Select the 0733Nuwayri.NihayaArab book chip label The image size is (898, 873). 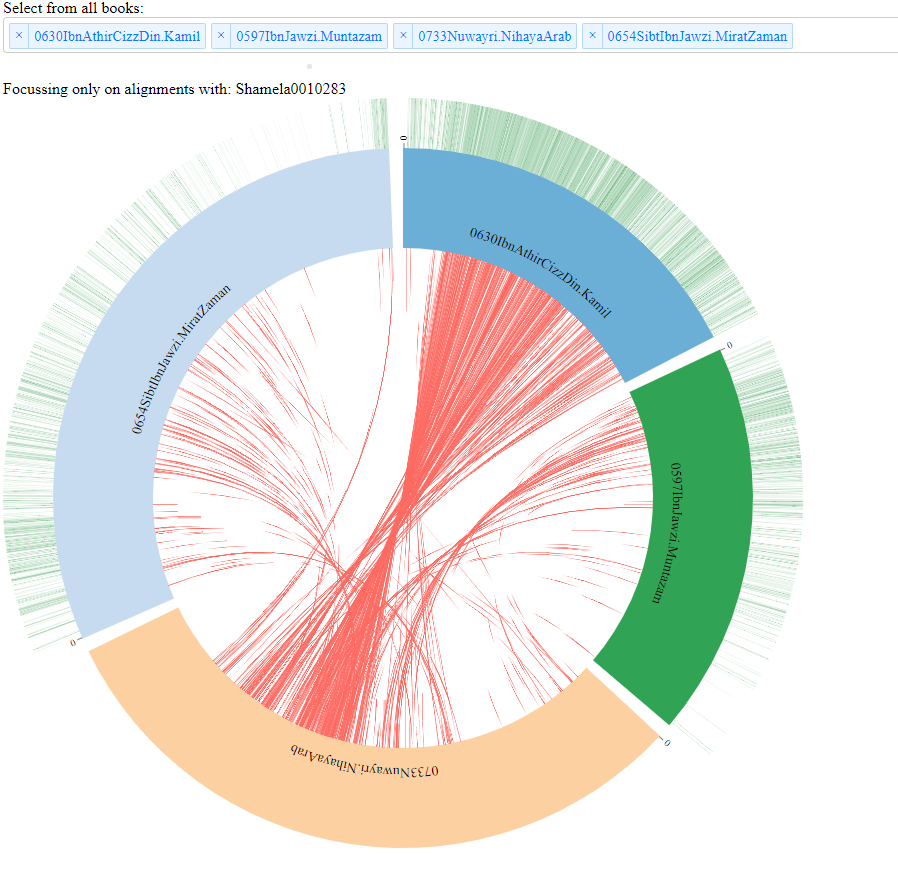[495, 36]
